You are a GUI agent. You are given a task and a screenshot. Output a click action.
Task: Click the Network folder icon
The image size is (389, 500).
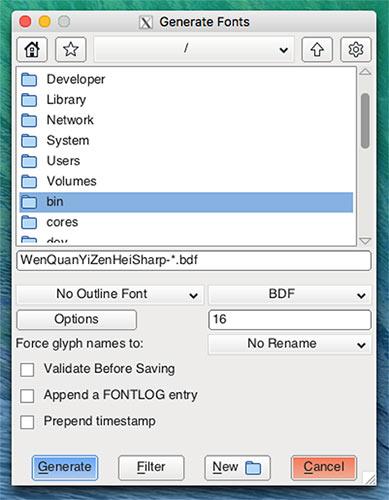pyautogui.click(x=29, y=120)
